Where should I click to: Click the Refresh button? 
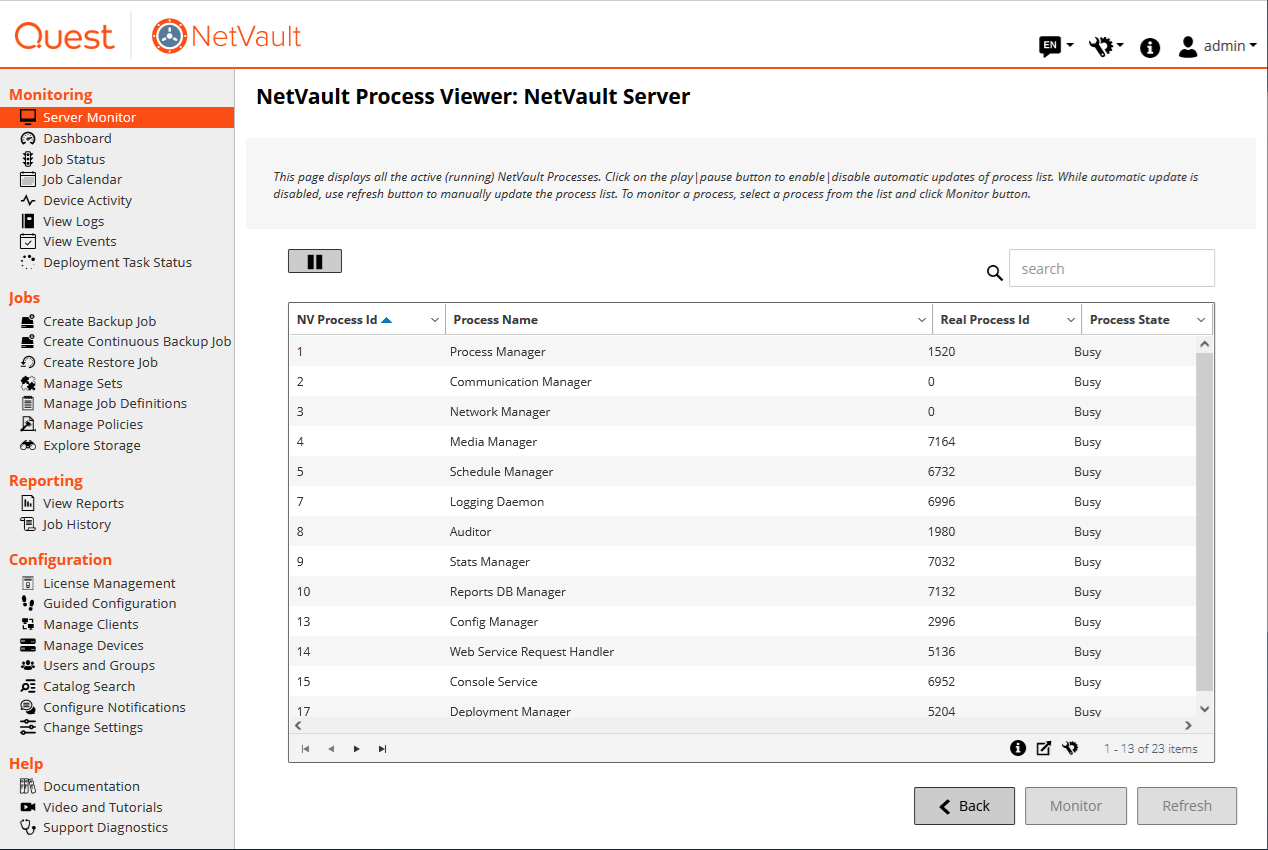coord(1187,806)
